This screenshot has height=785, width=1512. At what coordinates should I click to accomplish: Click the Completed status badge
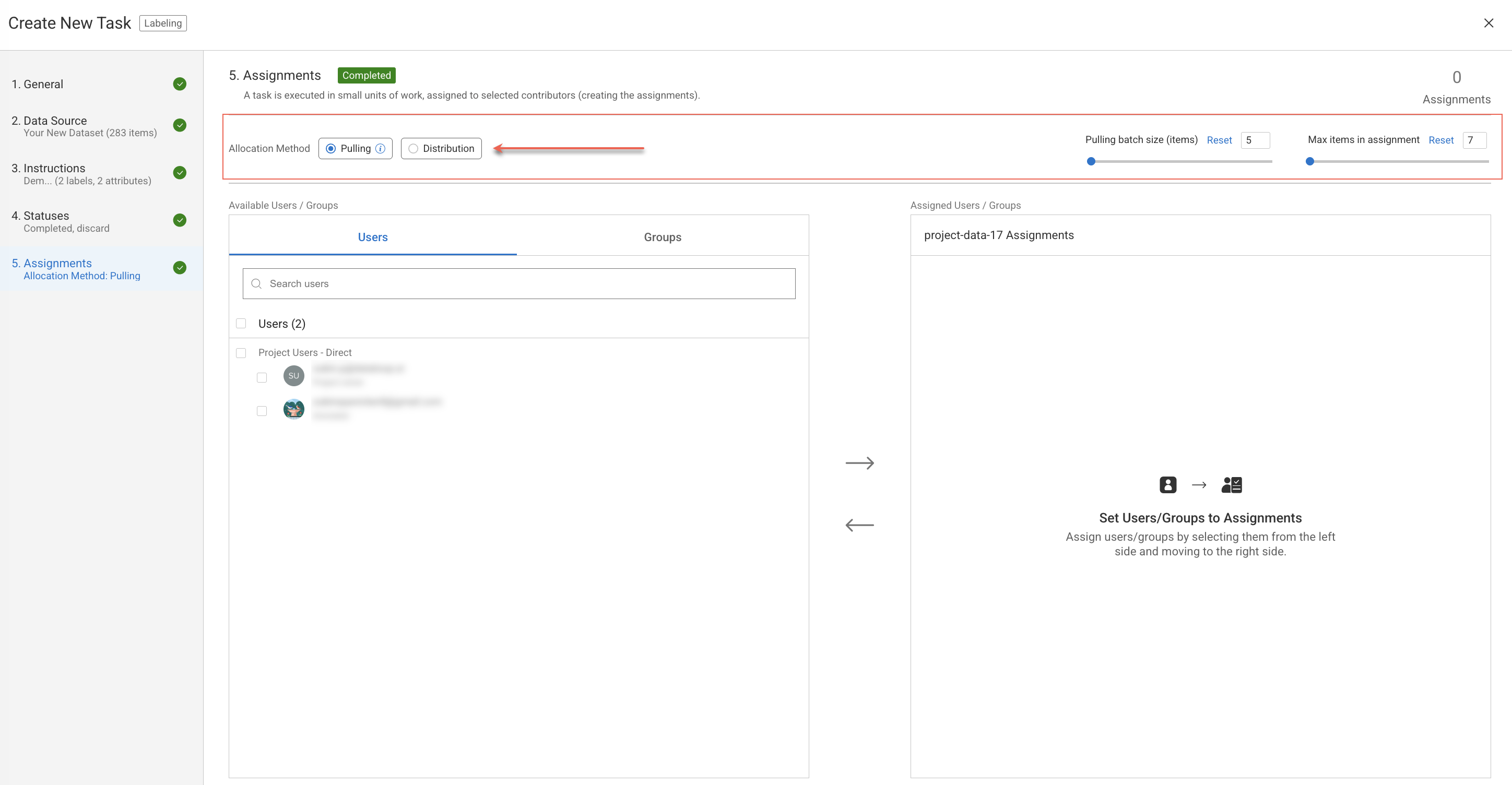click(367, 75)
